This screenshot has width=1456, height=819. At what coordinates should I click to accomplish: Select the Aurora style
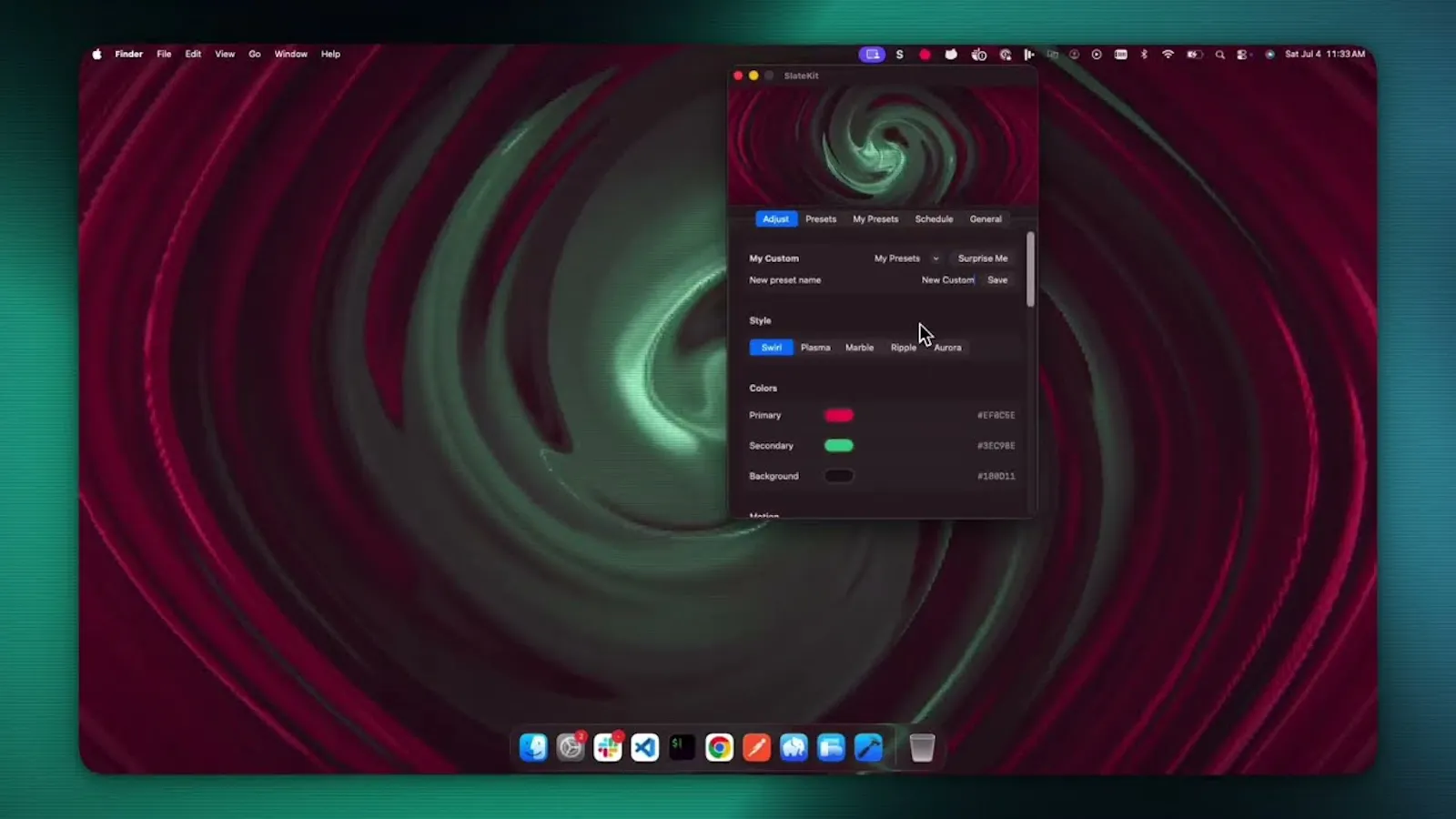[947, 348]
